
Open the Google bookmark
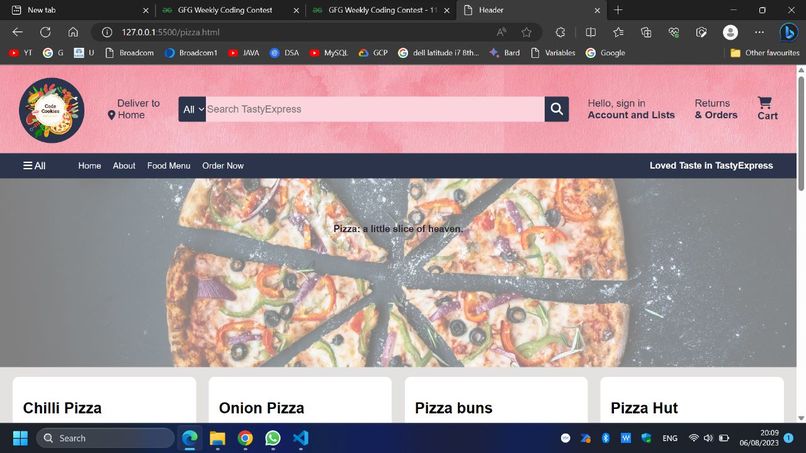(x=606, y=52)
